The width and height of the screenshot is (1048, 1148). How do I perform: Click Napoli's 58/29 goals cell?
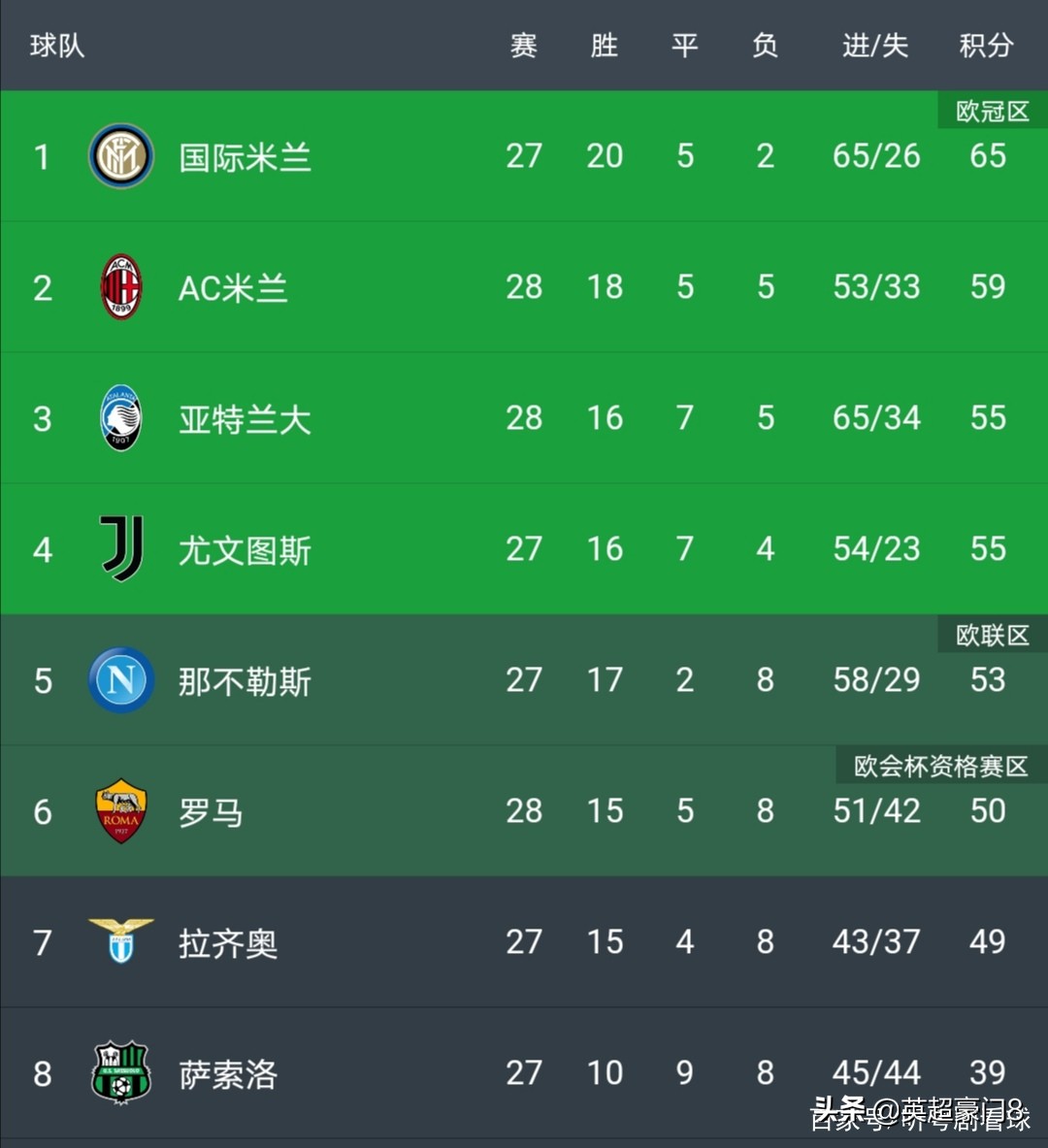coord(876,679)
